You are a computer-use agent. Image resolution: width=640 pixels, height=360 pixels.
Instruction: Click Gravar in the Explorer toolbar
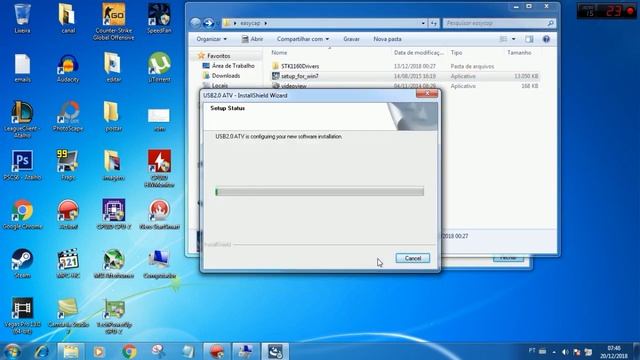click(x=351, y=39)
